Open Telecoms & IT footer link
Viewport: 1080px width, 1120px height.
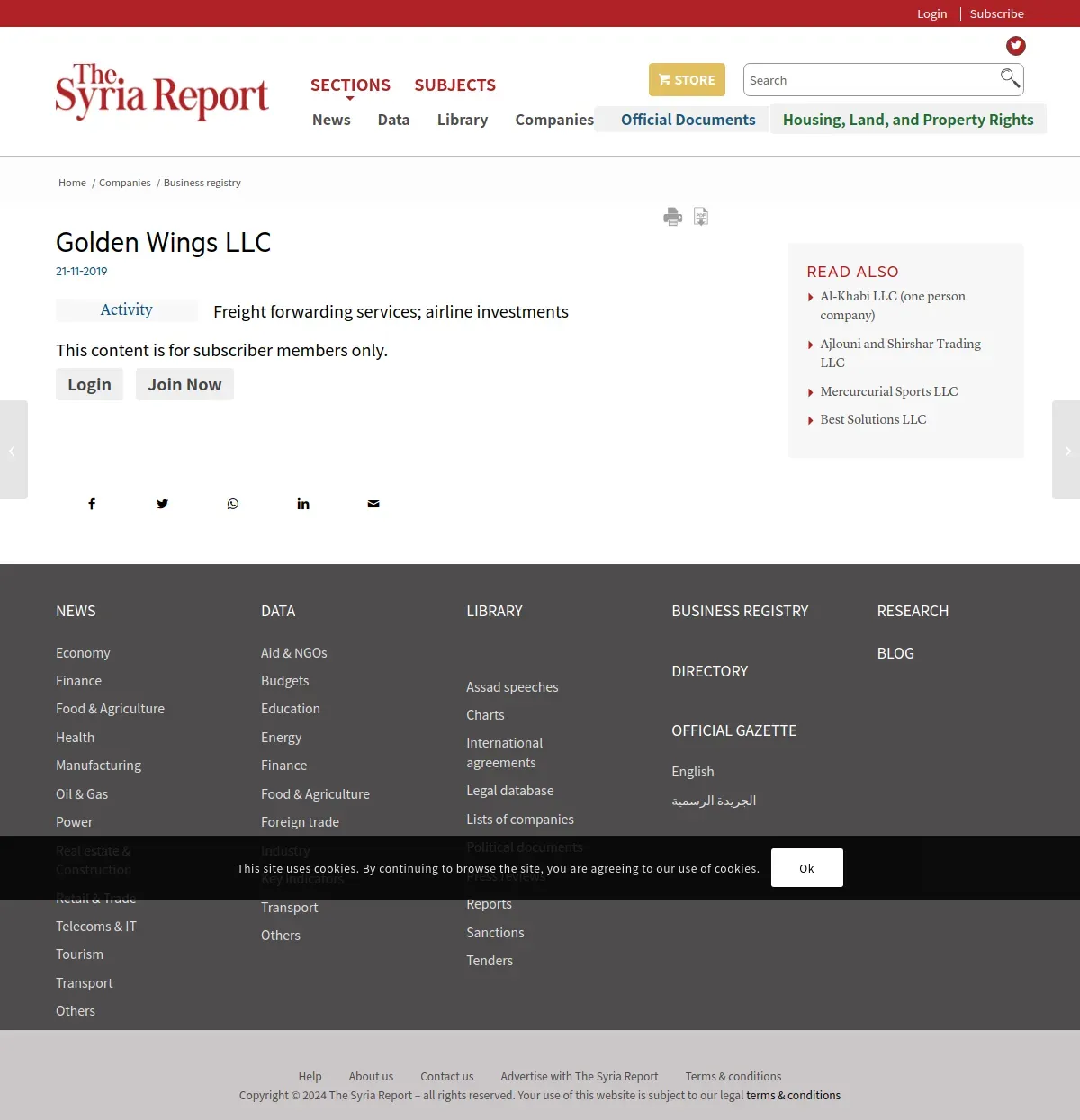tap(96, 927)
